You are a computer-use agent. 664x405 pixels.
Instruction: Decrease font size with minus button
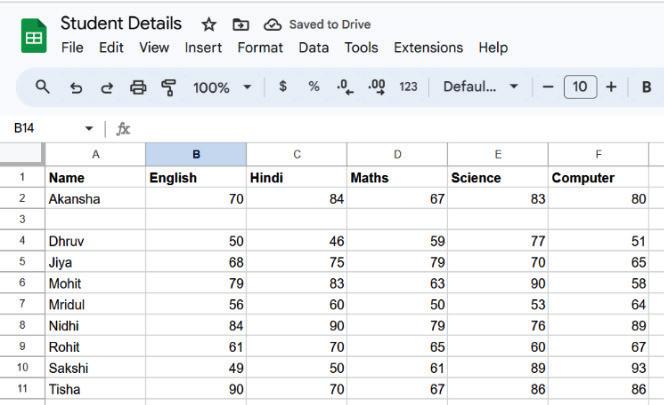pos(548,87)
